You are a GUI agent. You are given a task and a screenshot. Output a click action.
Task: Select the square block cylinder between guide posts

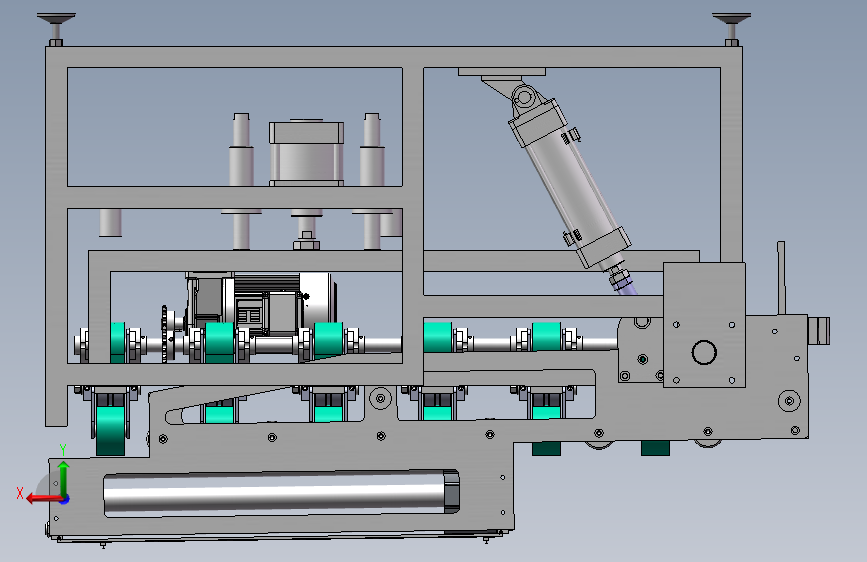306,153
